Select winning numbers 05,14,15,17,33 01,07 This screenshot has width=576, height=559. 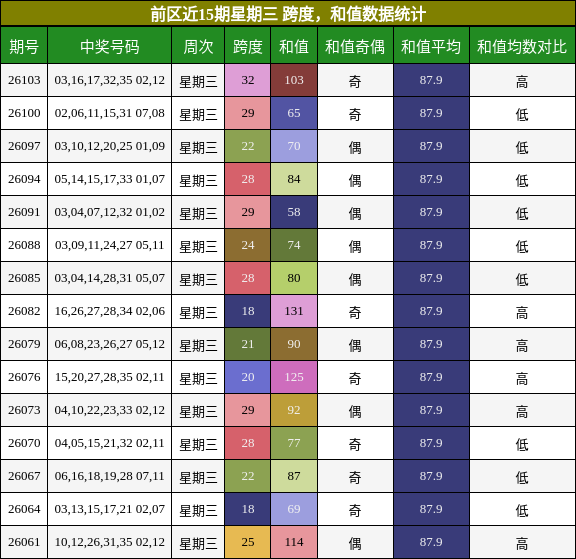[109, 179]
